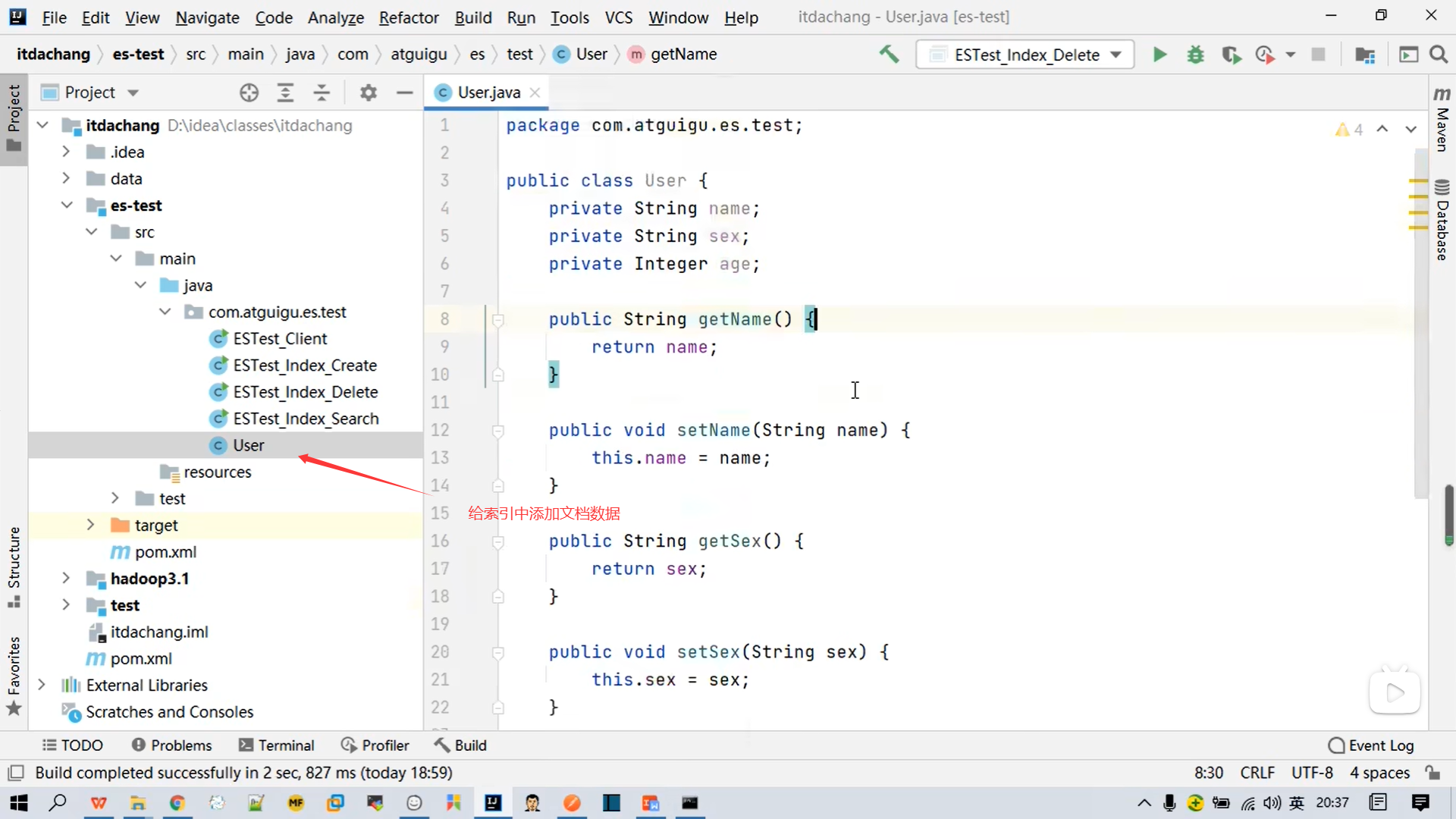Open Project Structure icon in toolbar
The height and width of the screenshot is (819, 1456).
pos(1365,55)
